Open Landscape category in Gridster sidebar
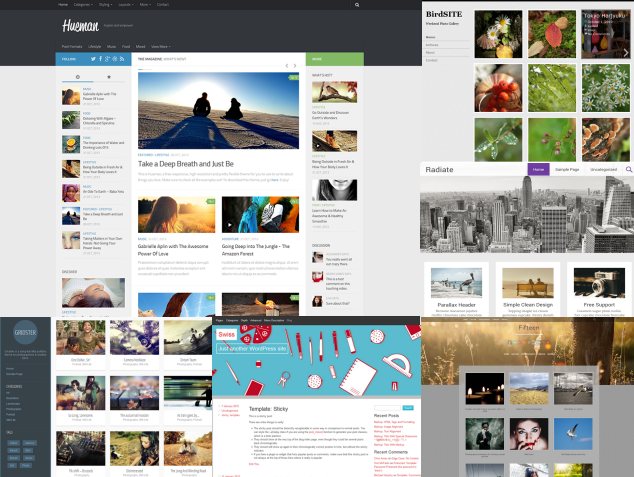The image size is (634, 477). (x=13, y=403)
